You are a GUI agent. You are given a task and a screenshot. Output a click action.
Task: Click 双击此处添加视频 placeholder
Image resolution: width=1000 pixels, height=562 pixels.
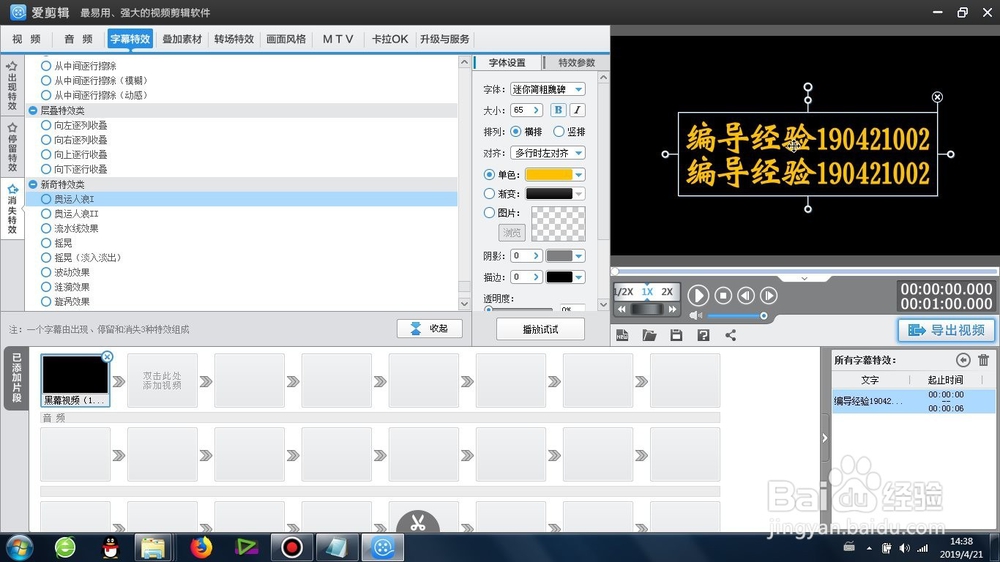[162, 381]
